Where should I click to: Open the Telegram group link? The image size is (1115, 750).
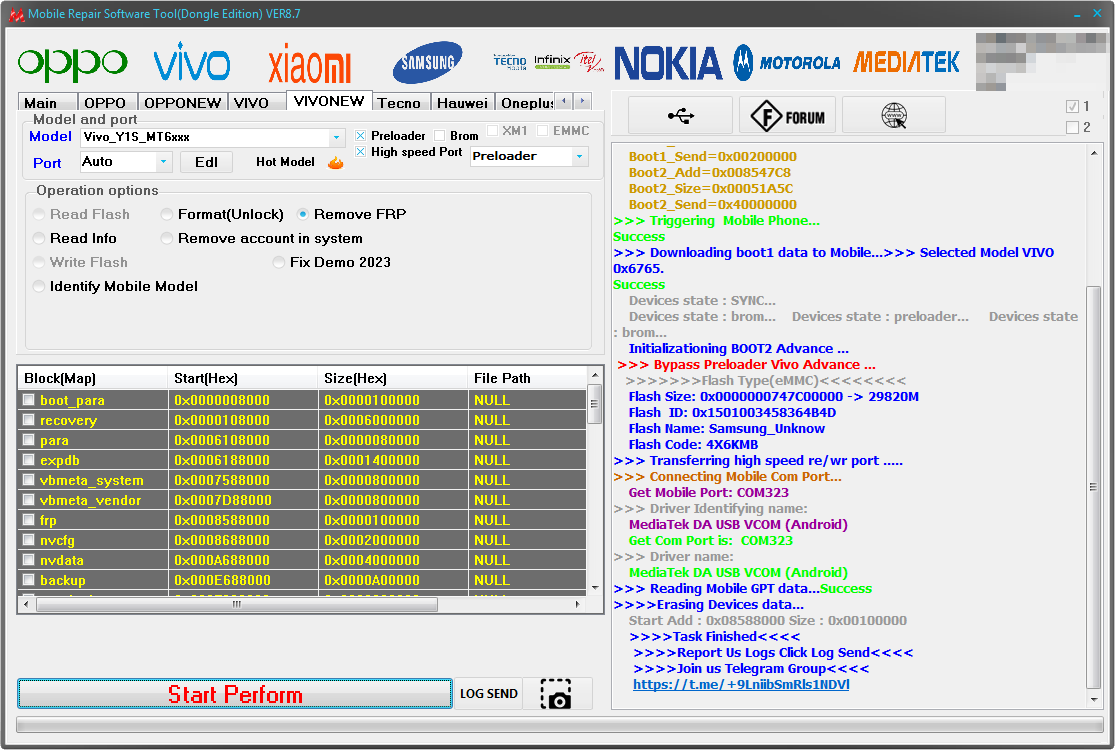click(741, 685)
